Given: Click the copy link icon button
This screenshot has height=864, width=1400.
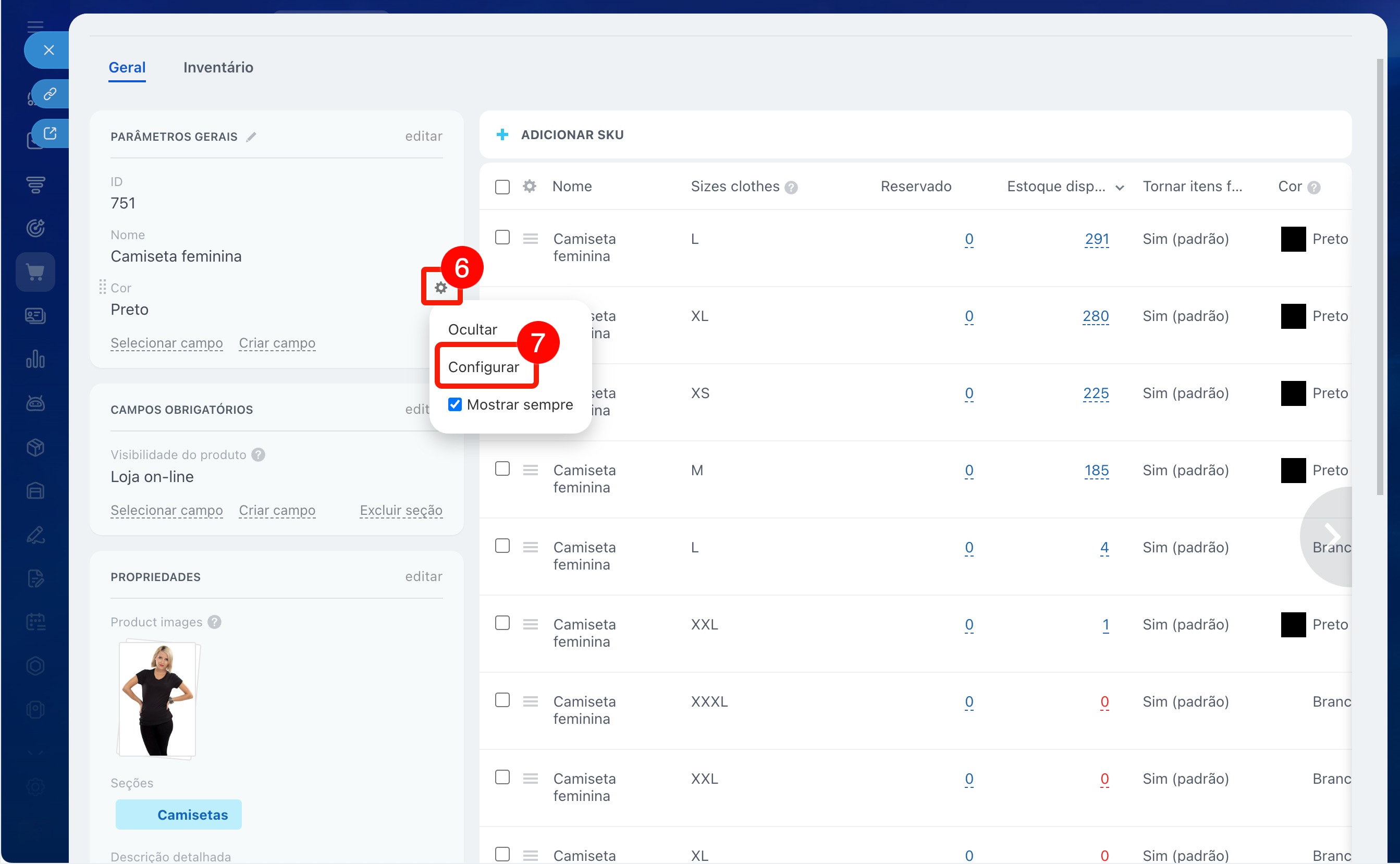Looking at the screenshot, I should pos(50,94).
